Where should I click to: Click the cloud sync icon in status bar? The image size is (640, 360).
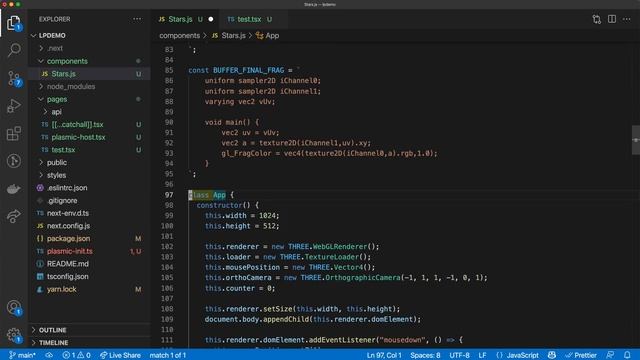click(x=49, y=355)
